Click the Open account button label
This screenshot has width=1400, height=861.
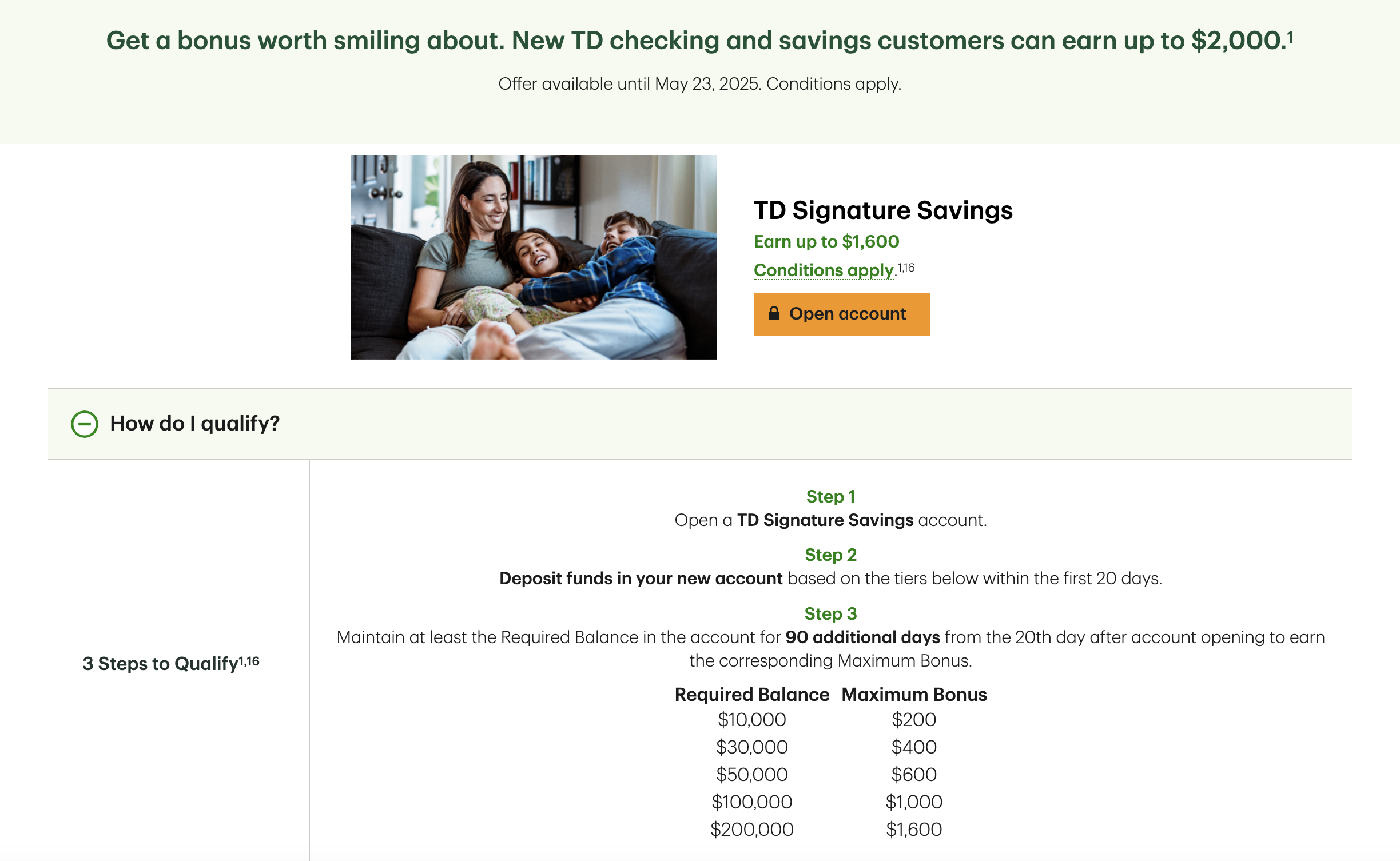[847, 314]
